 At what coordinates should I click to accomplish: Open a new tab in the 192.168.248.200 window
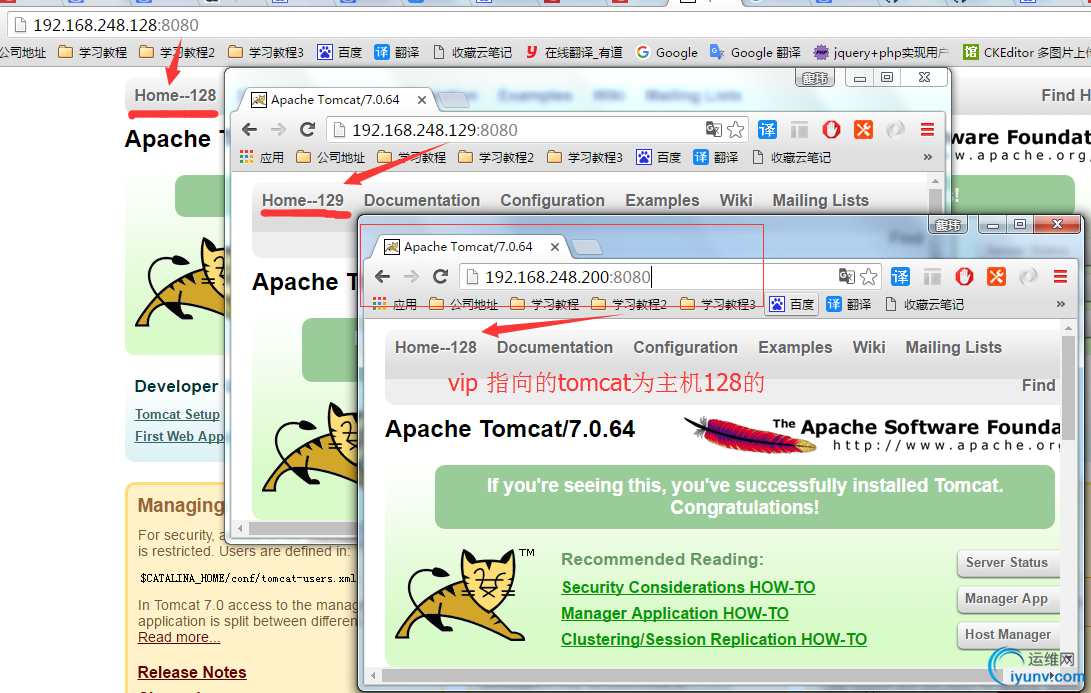click(x=587, y=247)
